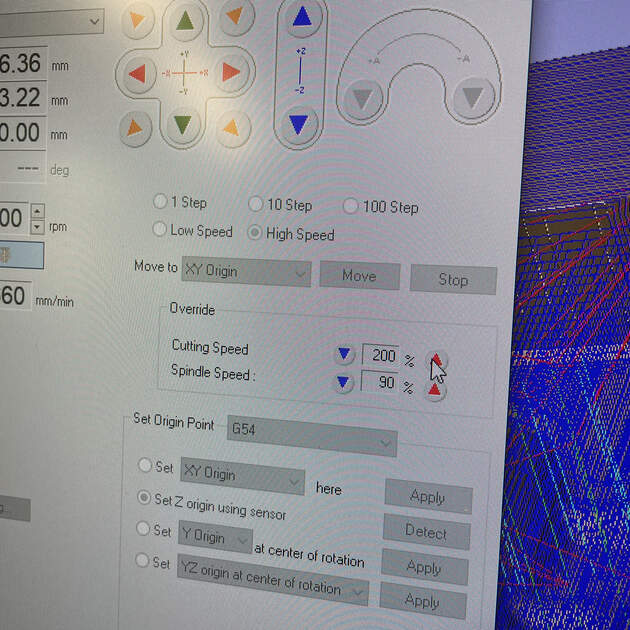Jog diagonally toward -X +Y corner

(137, 20)
